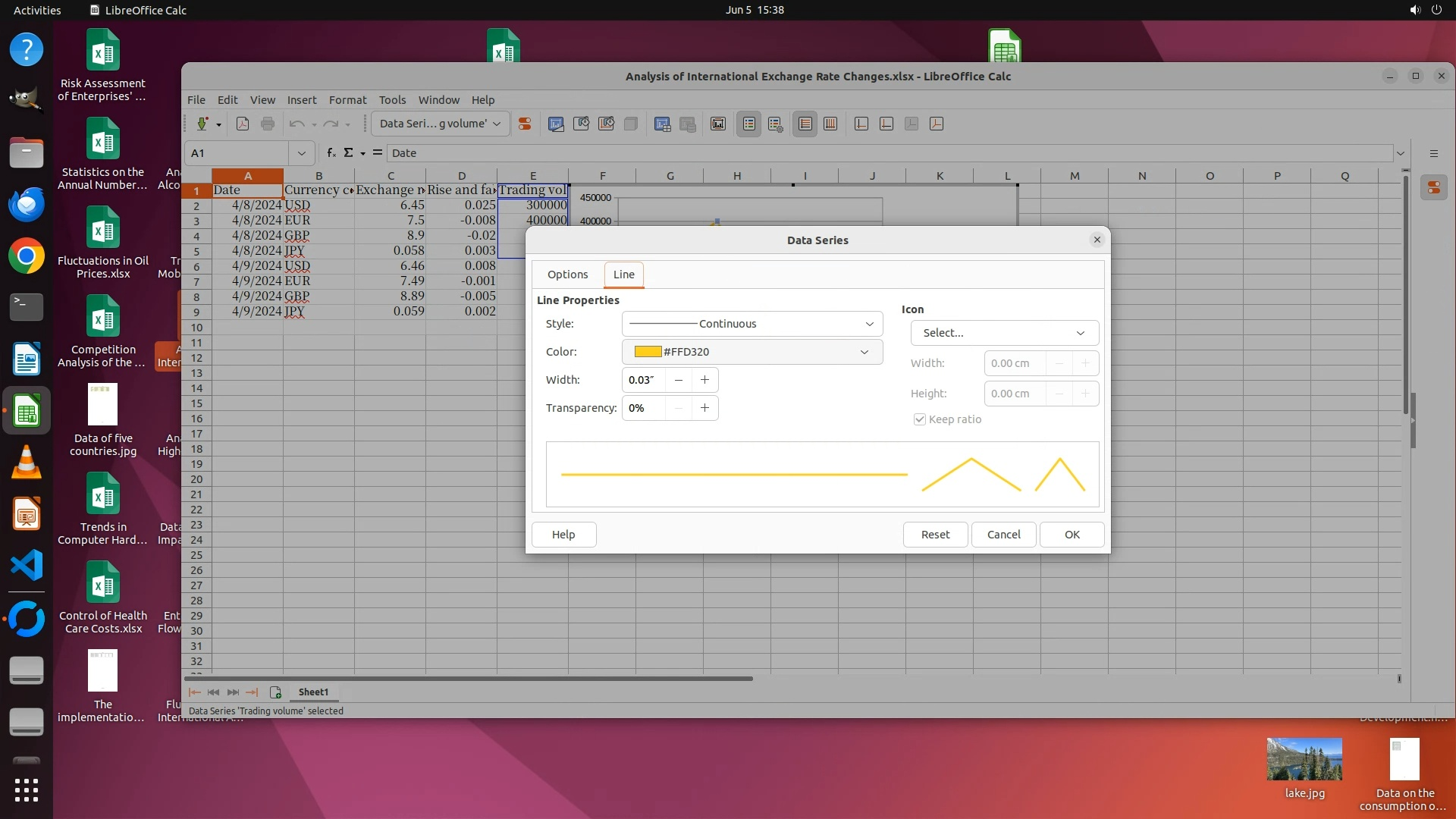1456x819 pixels.
Task: Click the Print icon in toolbar
Action: [x=268, y=124]
